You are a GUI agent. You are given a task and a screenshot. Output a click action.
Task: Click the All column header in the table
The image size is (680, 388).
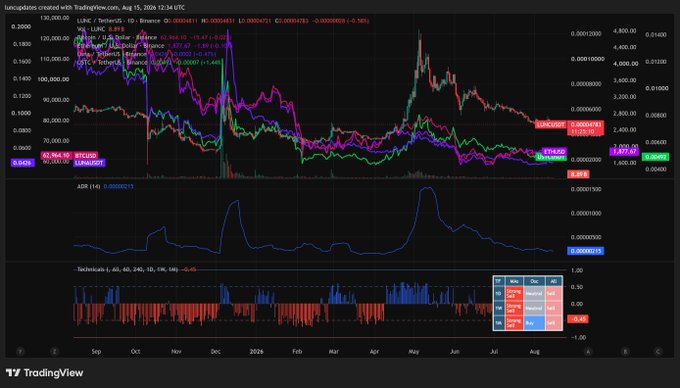[x=553, y=281]
